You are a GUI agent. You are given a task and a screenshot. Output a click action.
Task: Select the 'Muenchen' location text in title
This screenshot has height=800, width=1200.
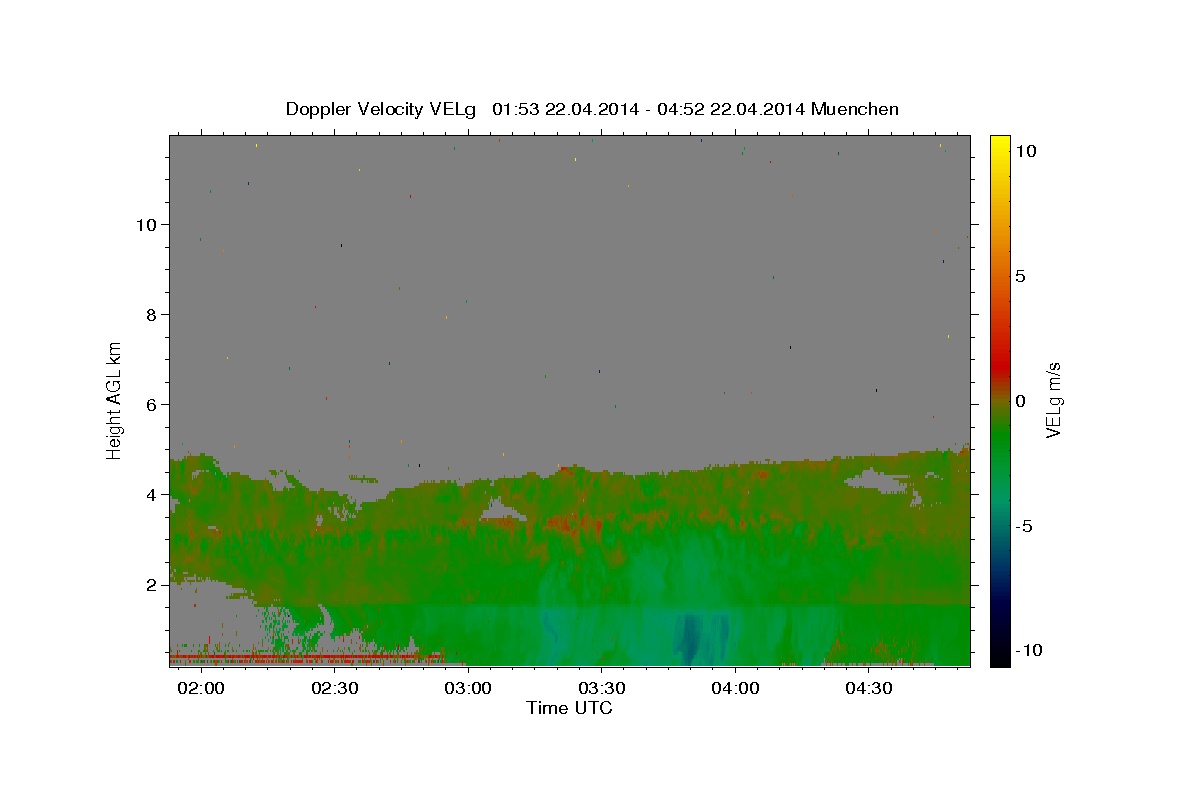855,109
